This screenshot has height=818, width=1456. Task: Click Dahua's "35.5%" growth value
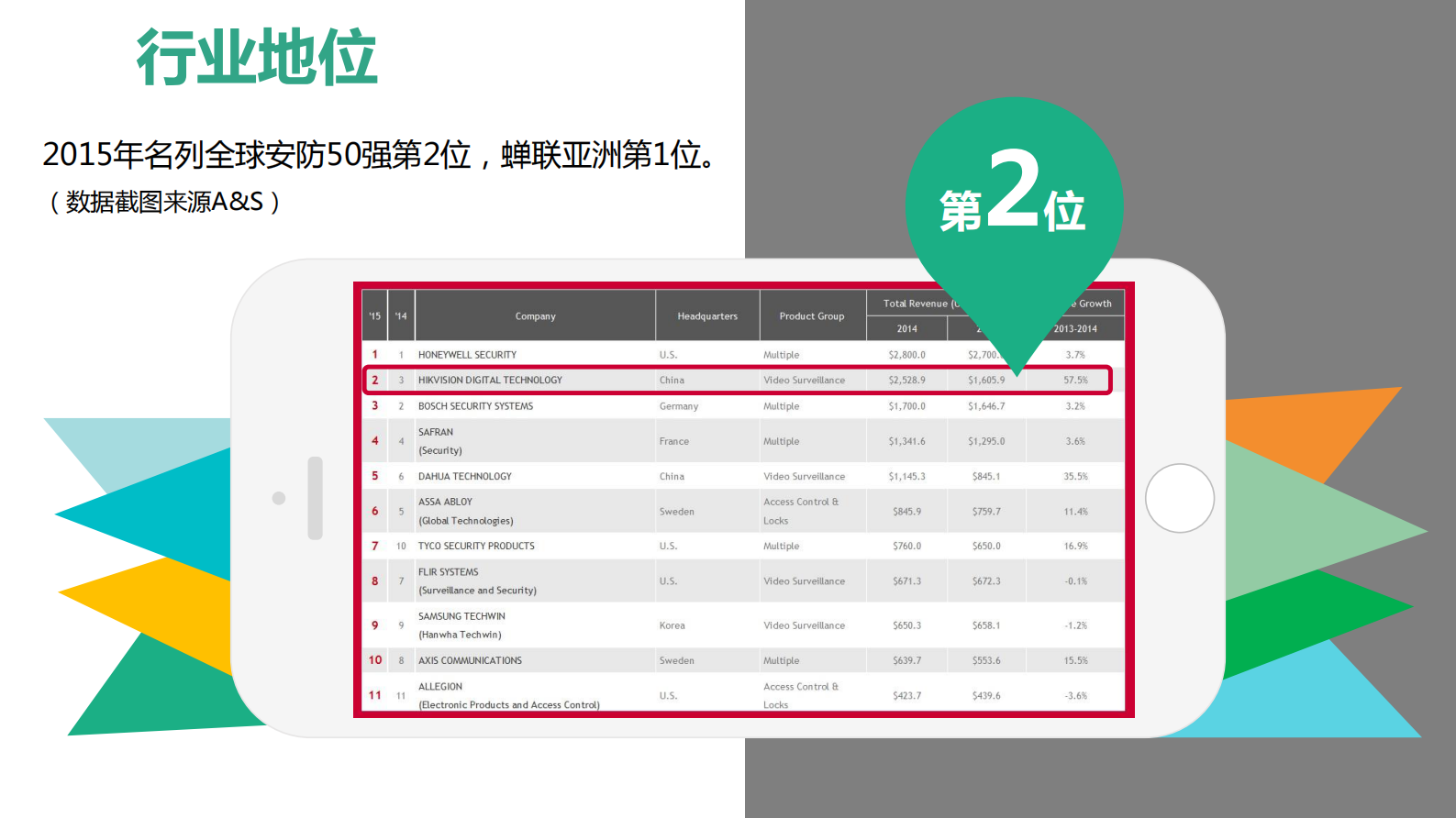pos(1076,477)
